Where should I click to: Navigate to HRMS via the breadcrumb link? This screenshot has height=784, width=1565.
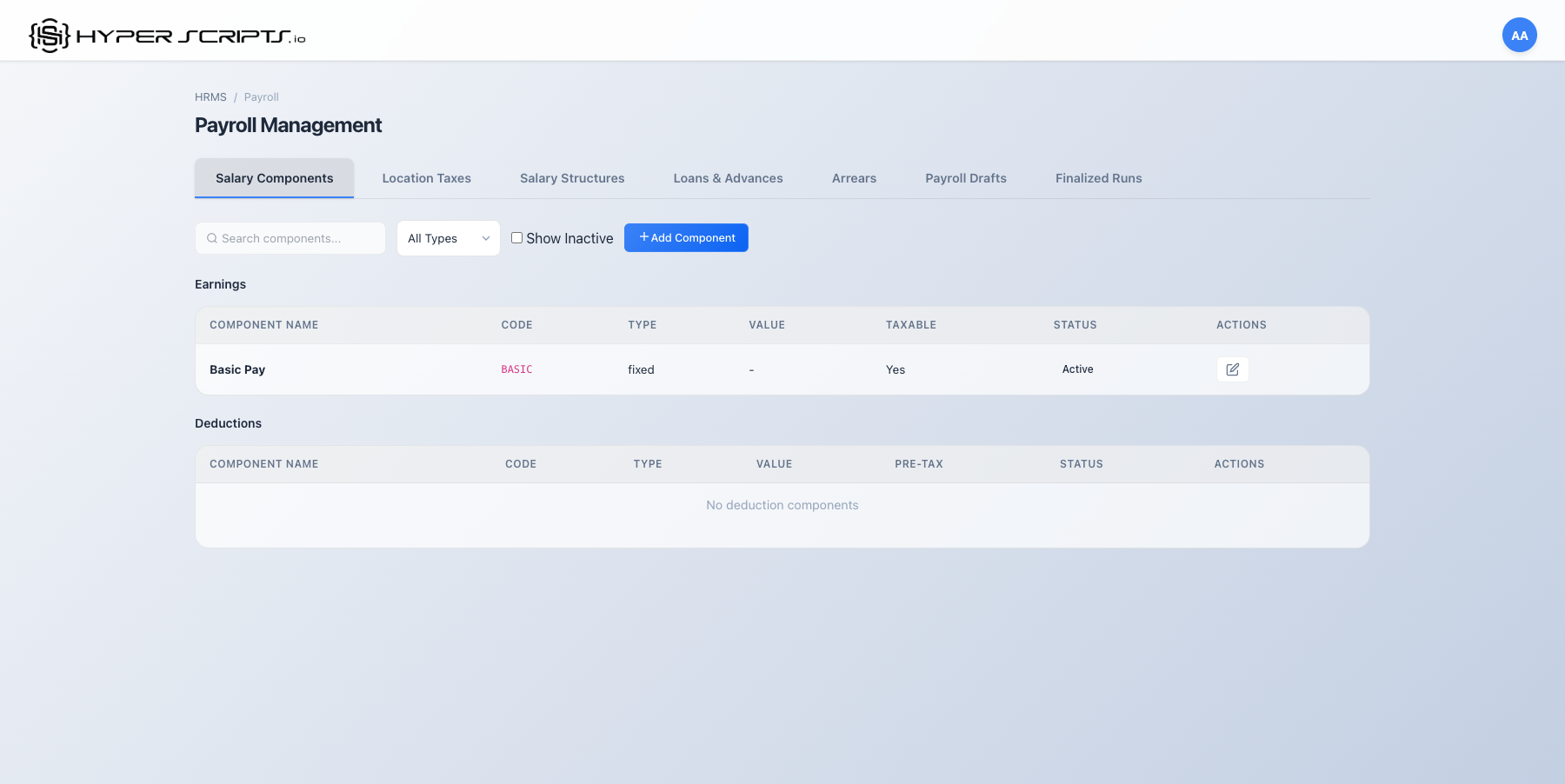[210, 96]
